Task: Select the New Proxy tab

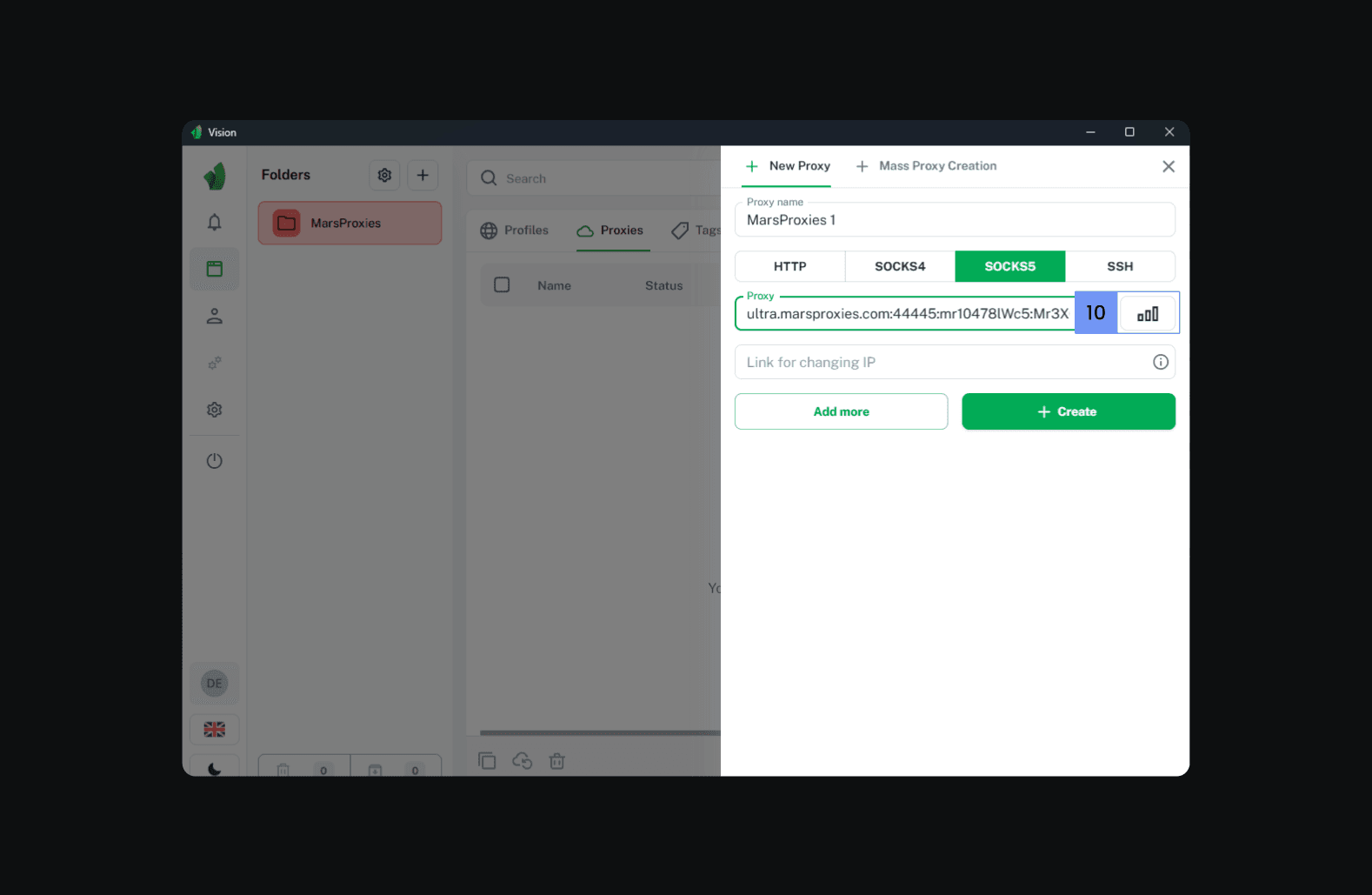Action: (787, 166)
